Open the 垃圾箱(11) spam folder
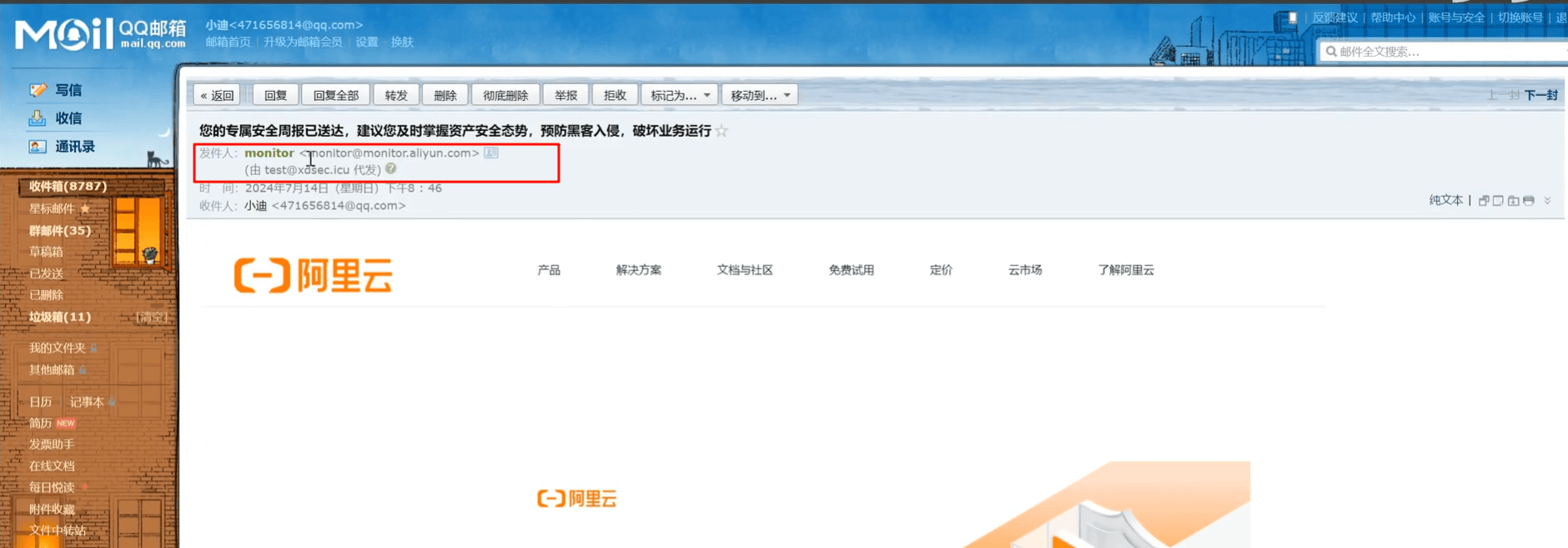Viewport: 1568px width, 548px height. pos(60,317)
